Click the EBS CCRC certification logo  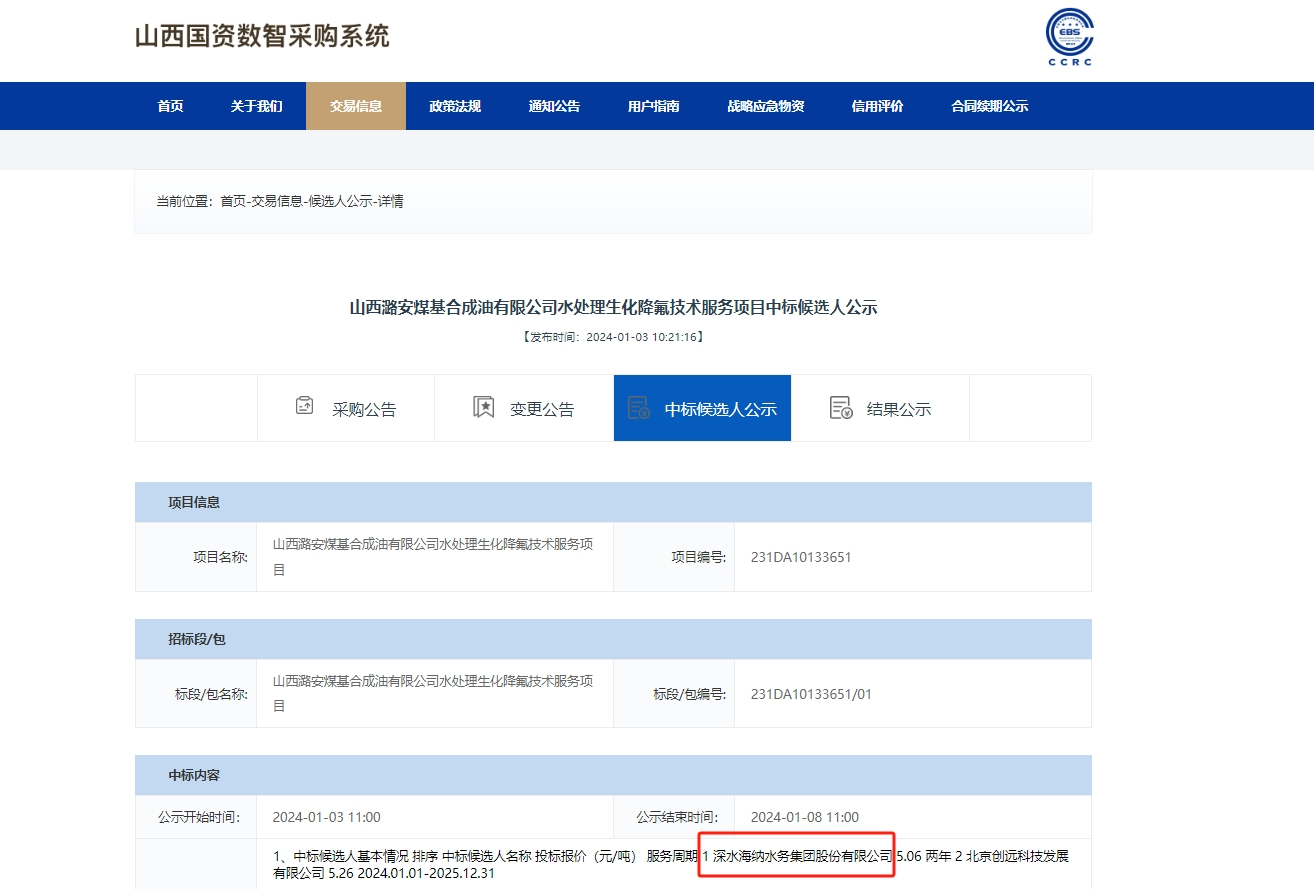[1069, 36]
